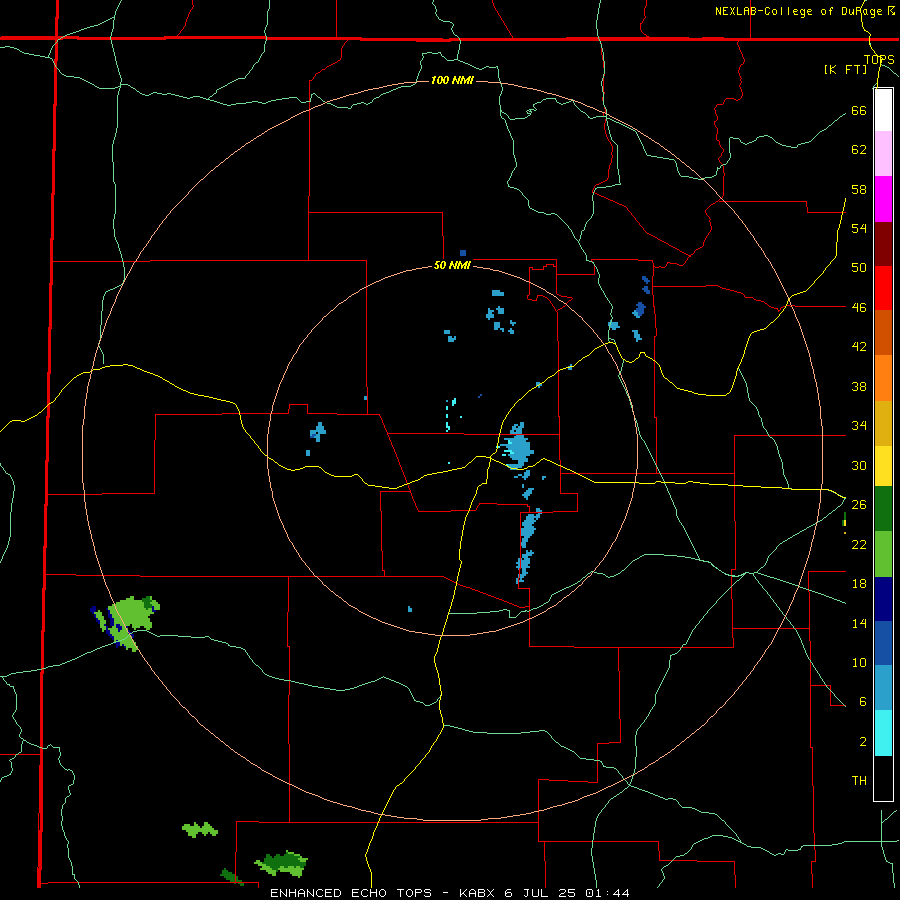
Task: Select the light blue legend swatch
Action: (883, 687)
